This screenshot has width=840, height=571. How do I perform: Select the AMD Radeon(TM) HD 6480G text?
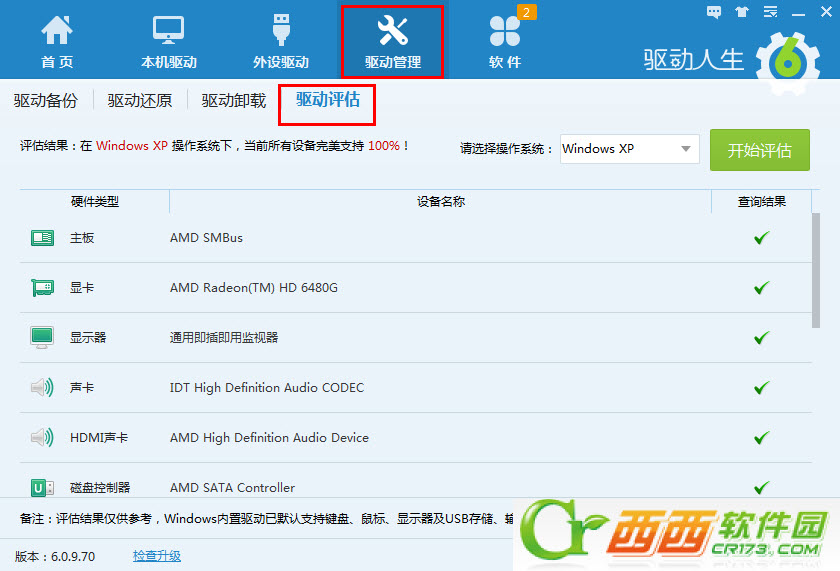[254, 288]
